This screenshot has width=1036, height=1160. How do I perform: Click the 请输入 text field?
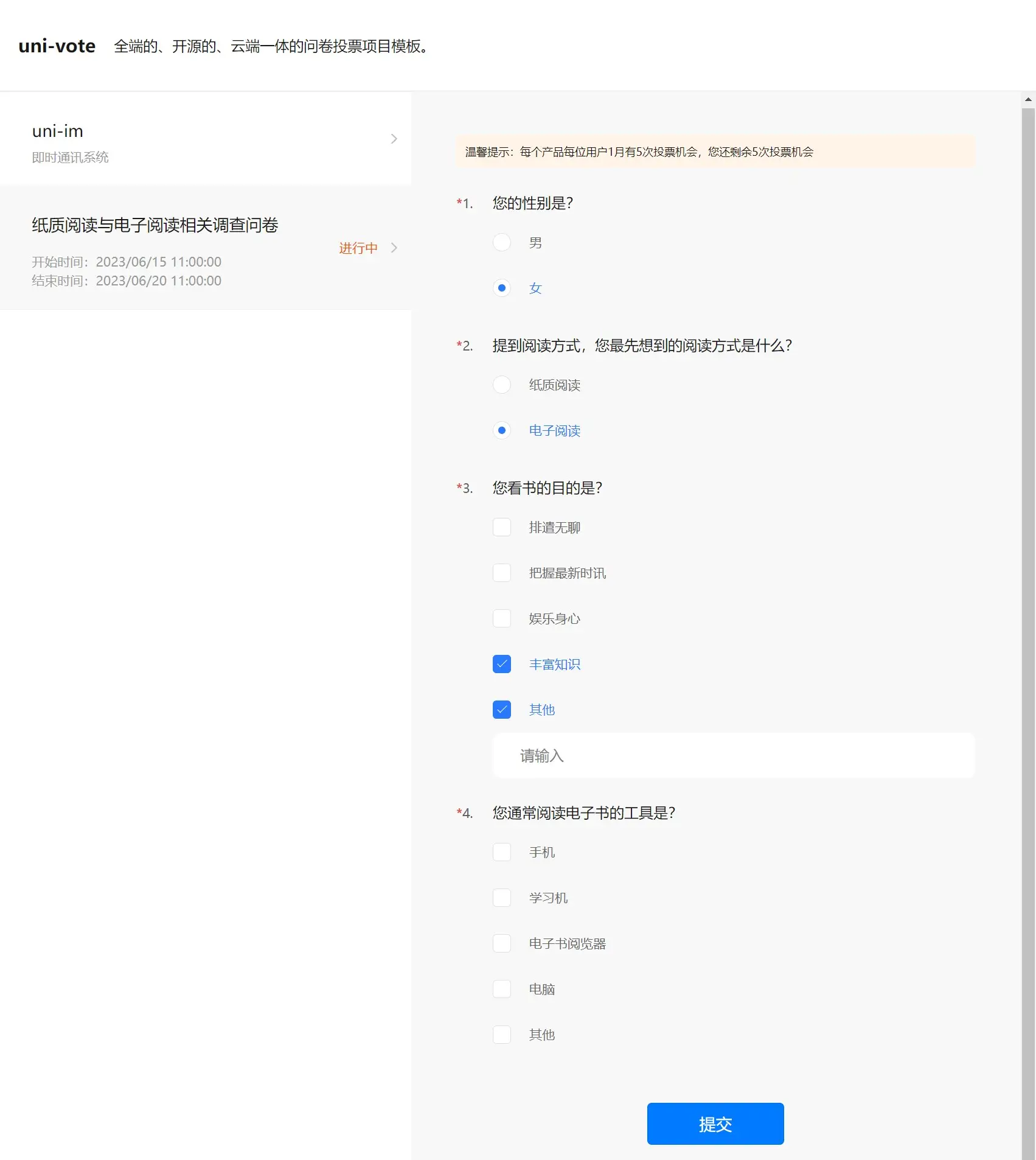(x=734, y=755)
